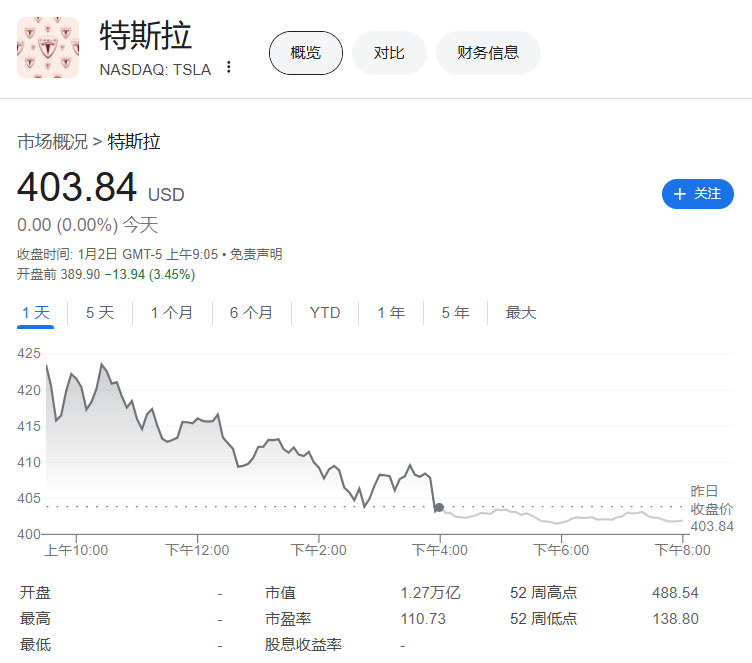Screen dimensions: 752x663
Task: Click the closing price dot on chart
Action: 439,508
